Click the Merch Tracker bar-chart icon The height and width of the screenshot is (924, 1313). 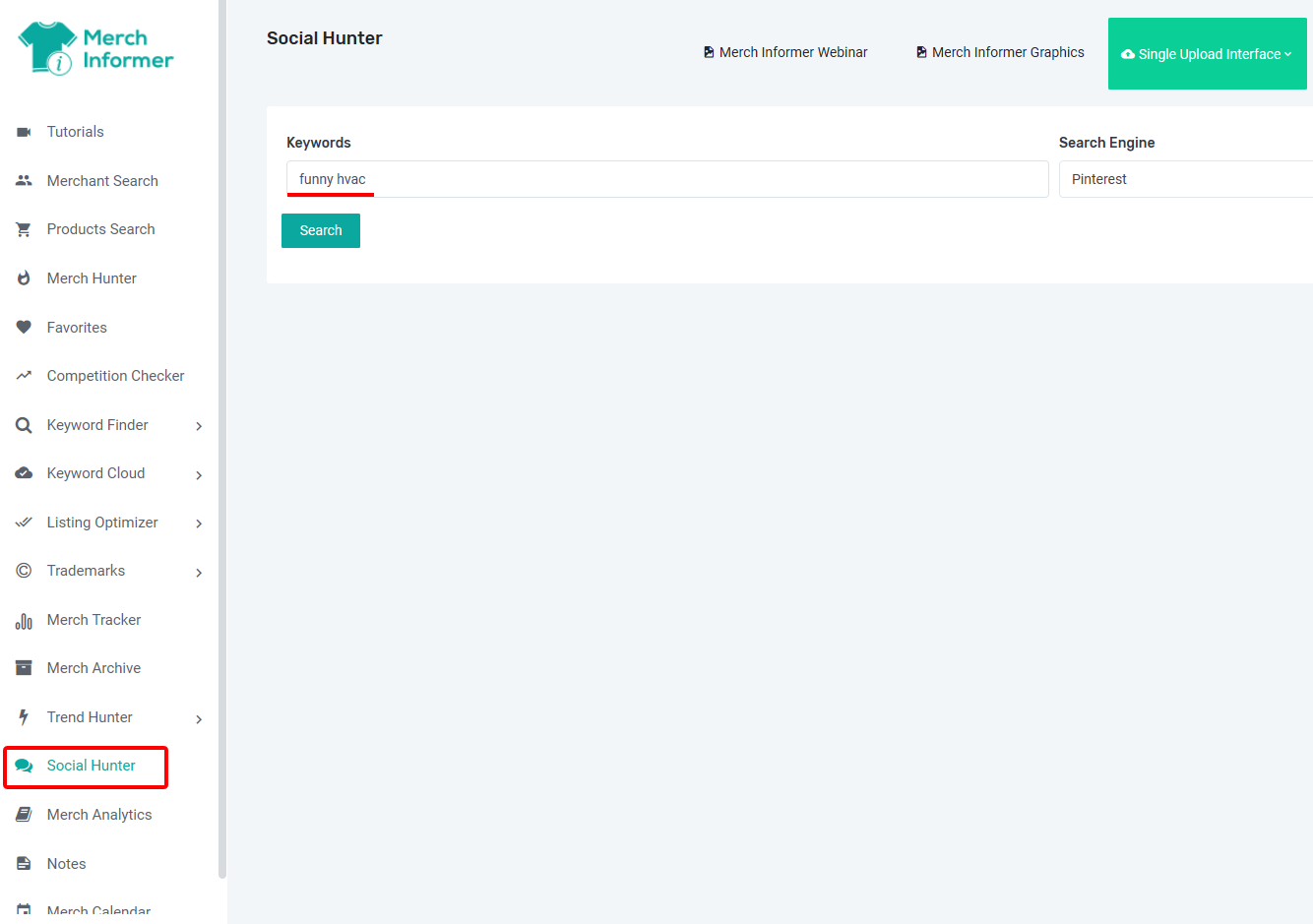click(x=24, y=620)
